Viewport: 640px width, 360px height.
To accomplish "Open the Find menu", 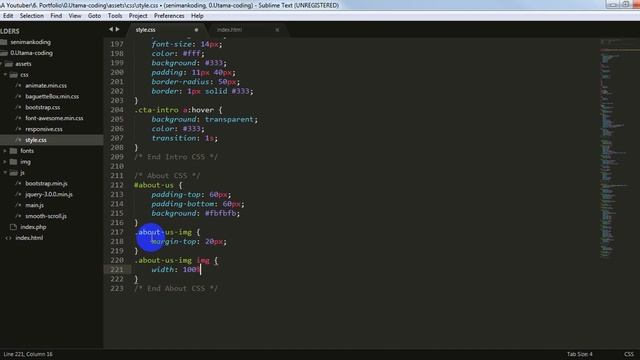I will (56, 16).
